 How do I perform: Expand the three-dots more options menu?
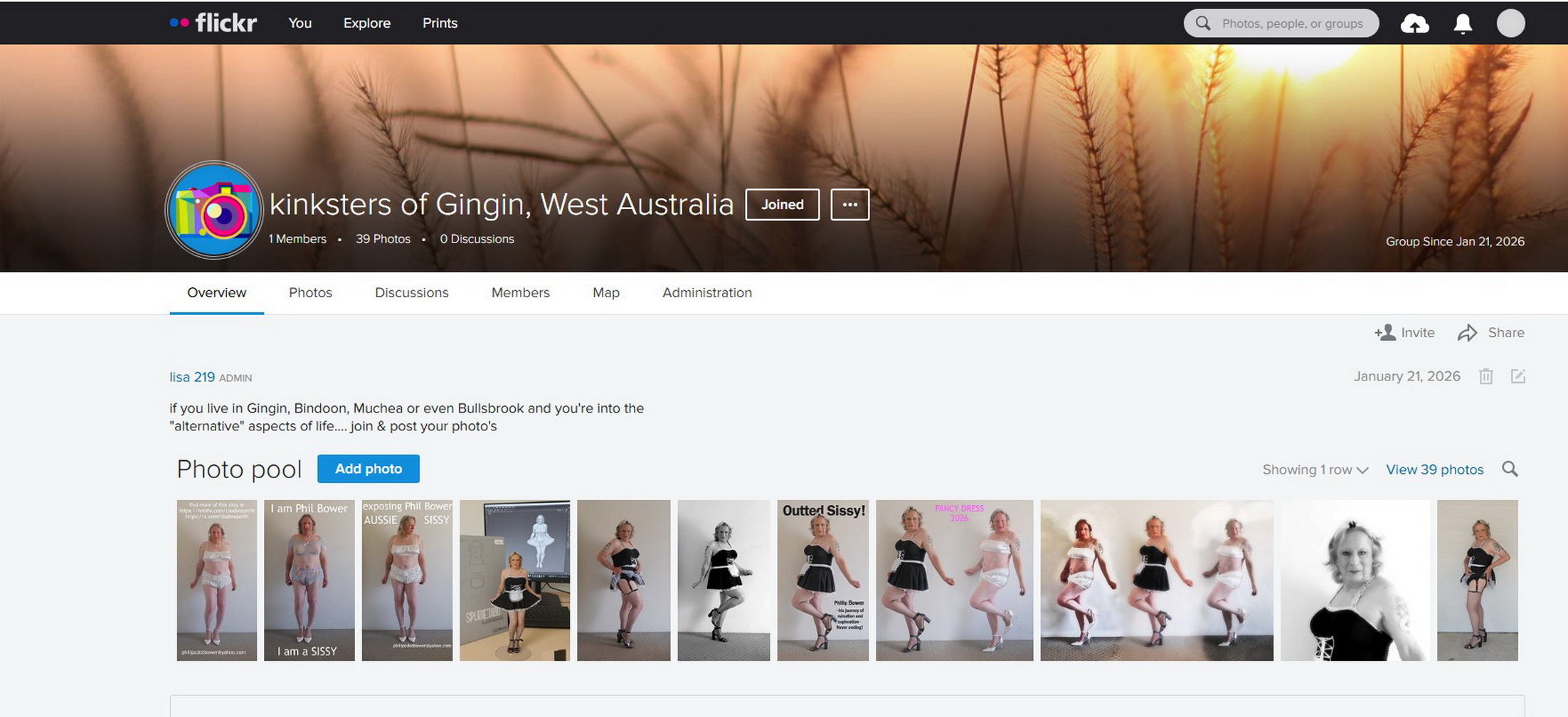pos(849,205)
